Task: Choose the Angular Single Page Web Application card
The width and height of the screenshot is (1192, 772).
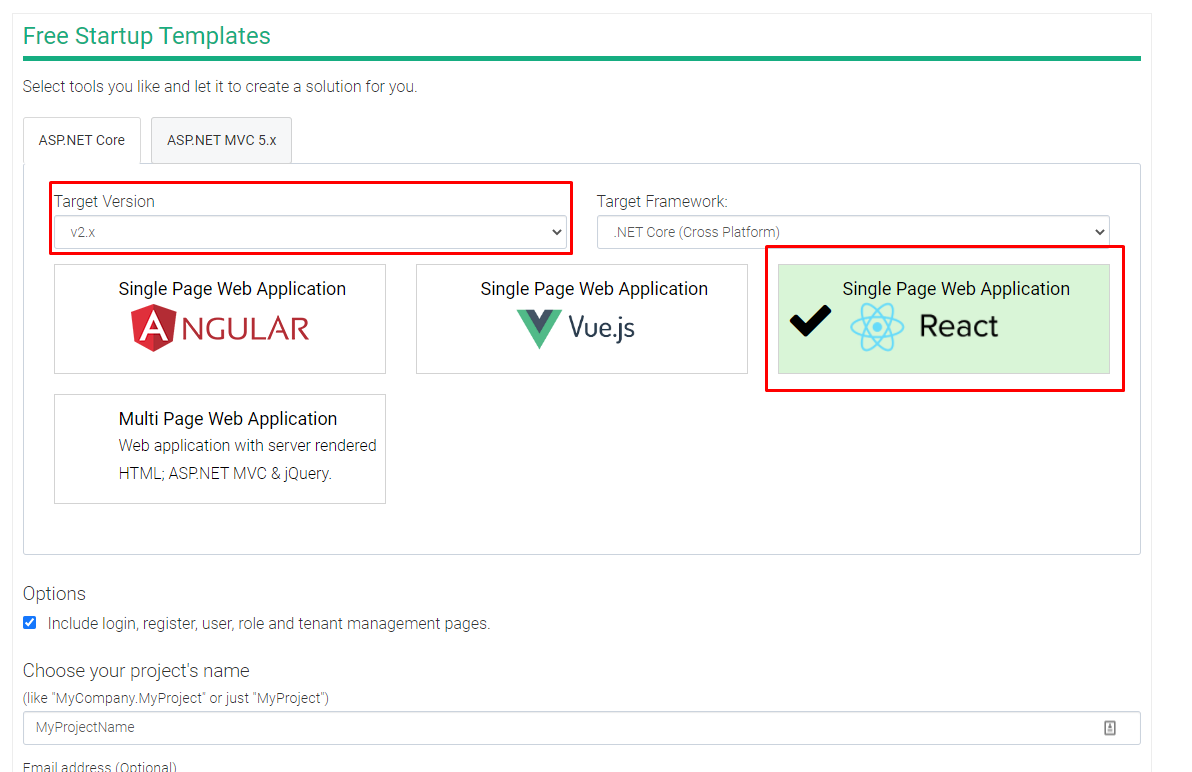Action: click(219, 319)
